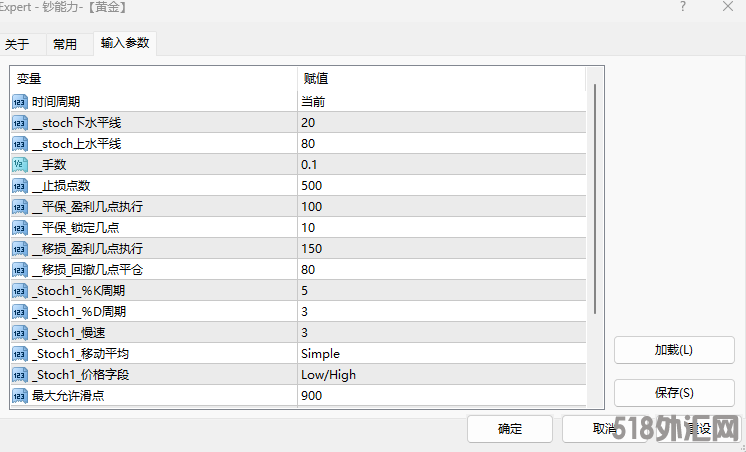This screenshot has width=746, height=452.
Task: Select the icon next to __止损点数
Action: 20,185
